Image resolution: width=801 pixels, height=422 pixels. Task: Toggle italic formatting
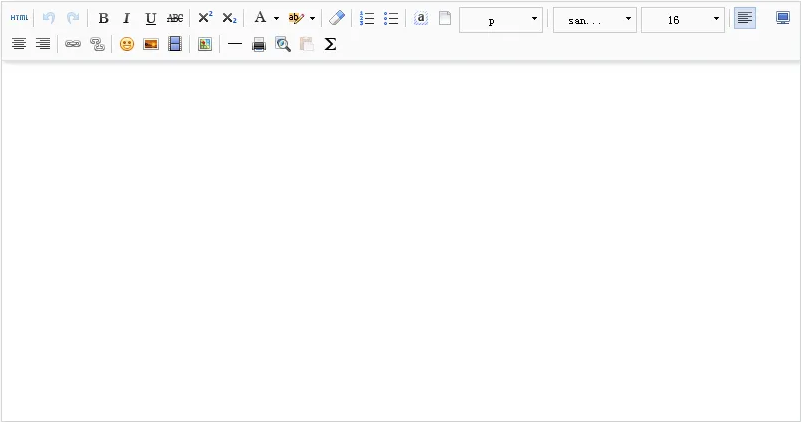126,18
